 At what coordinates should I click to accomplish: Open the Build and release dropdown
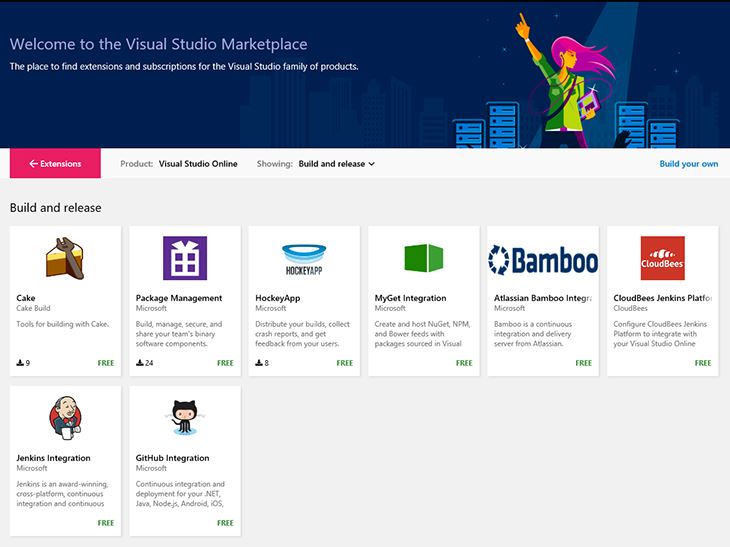coord(337,164)
